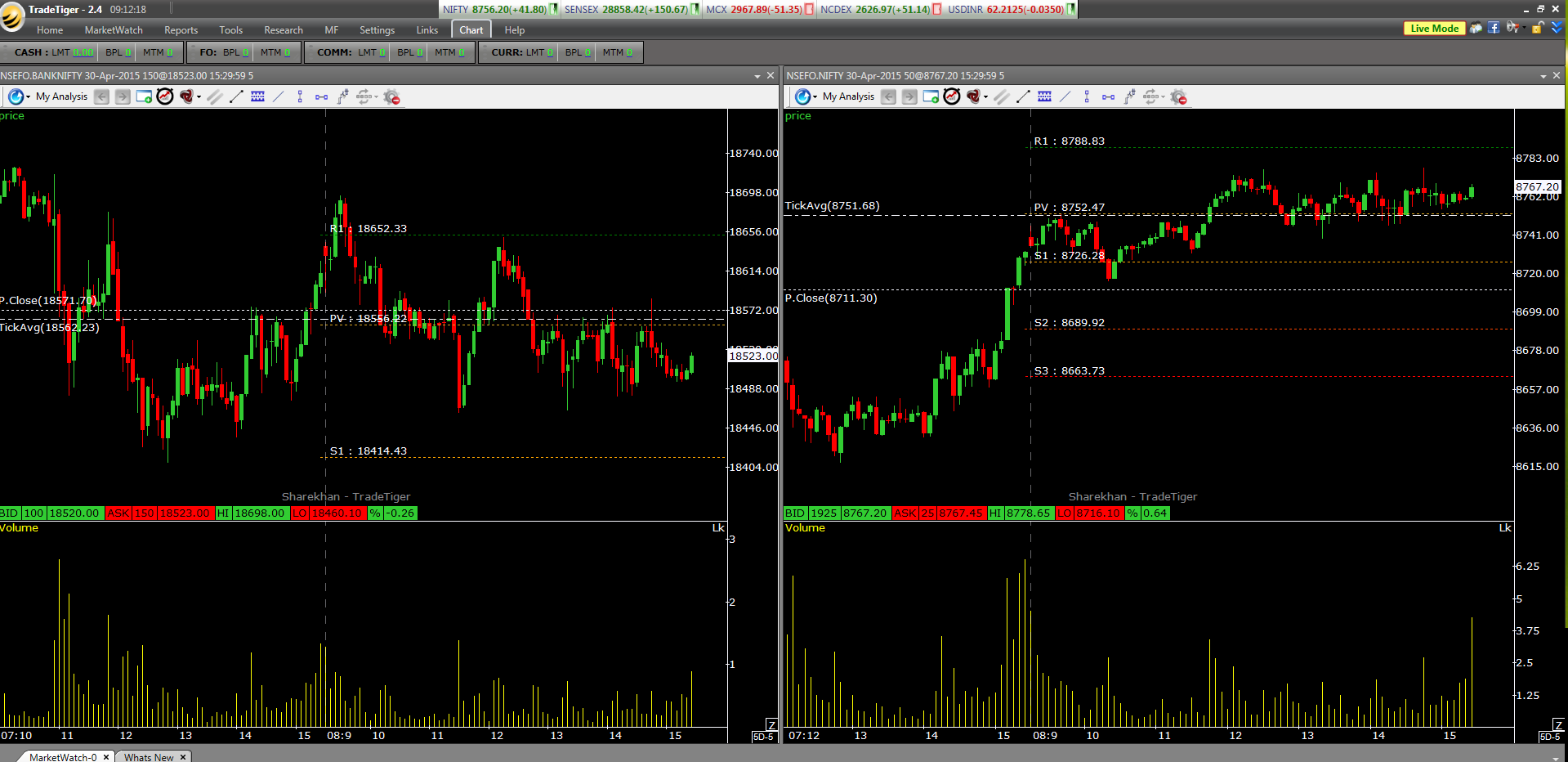Select blue diagonal line tool in NIFTY chart

pos(1065,96)
